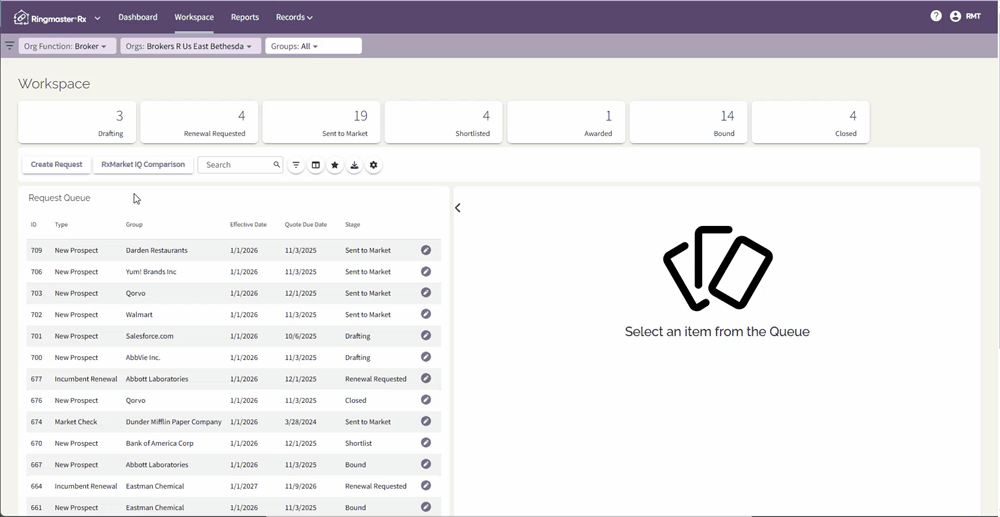Filter by the Awarded stage card
Screen dimensions: 1000x517
click(566, 122)
